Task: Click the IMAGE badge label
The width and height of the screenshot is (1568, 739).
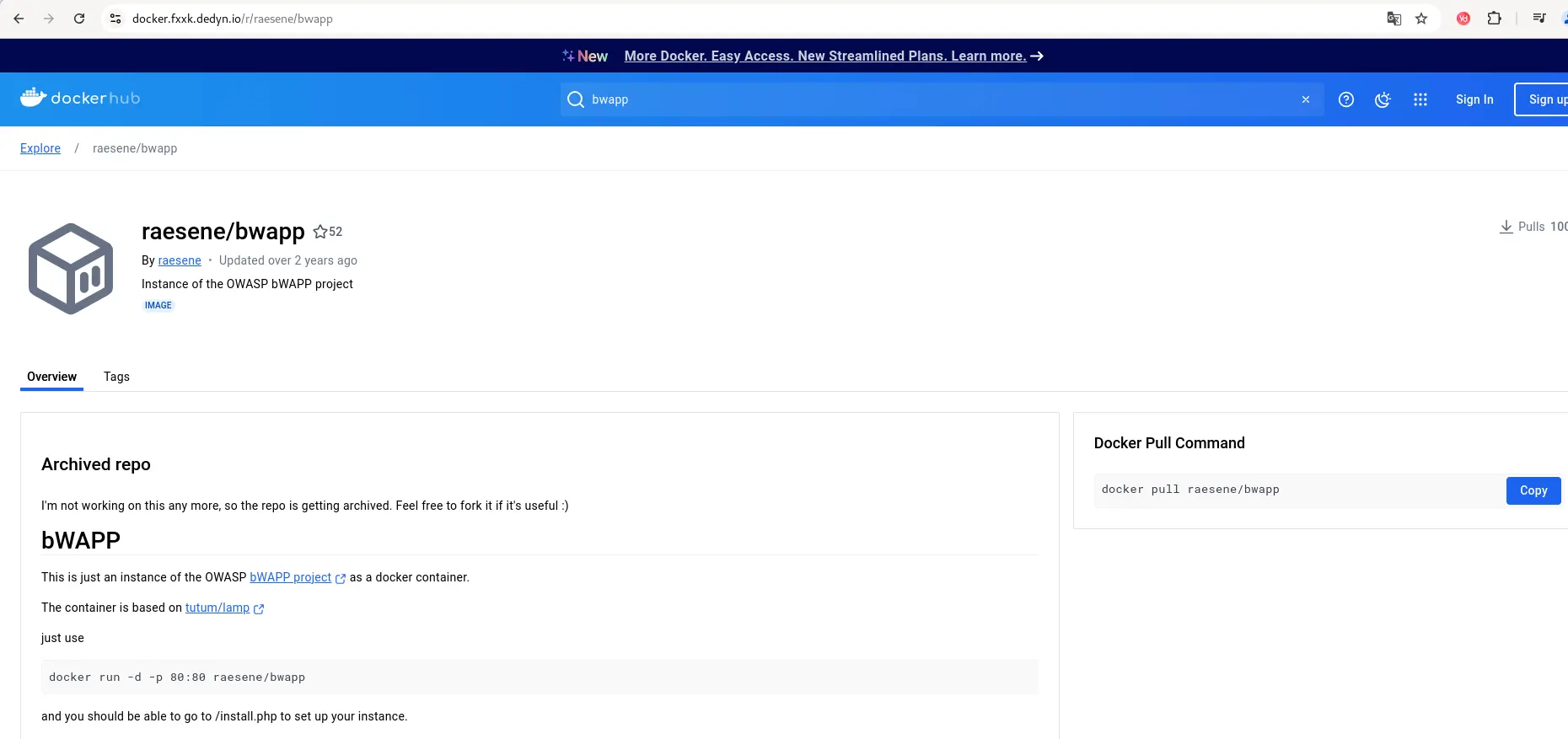Action: pos(158,306)
